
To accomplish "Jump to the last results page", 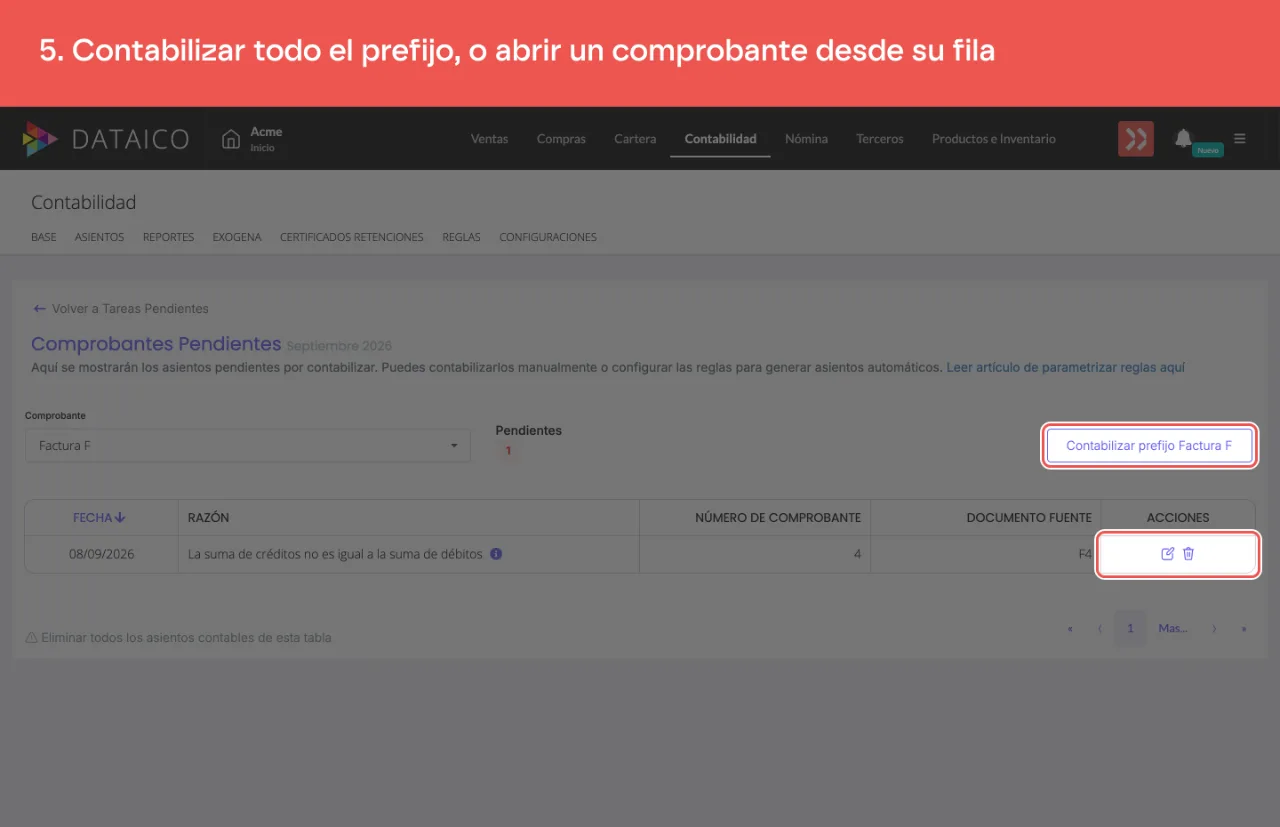I will 1244,629.
